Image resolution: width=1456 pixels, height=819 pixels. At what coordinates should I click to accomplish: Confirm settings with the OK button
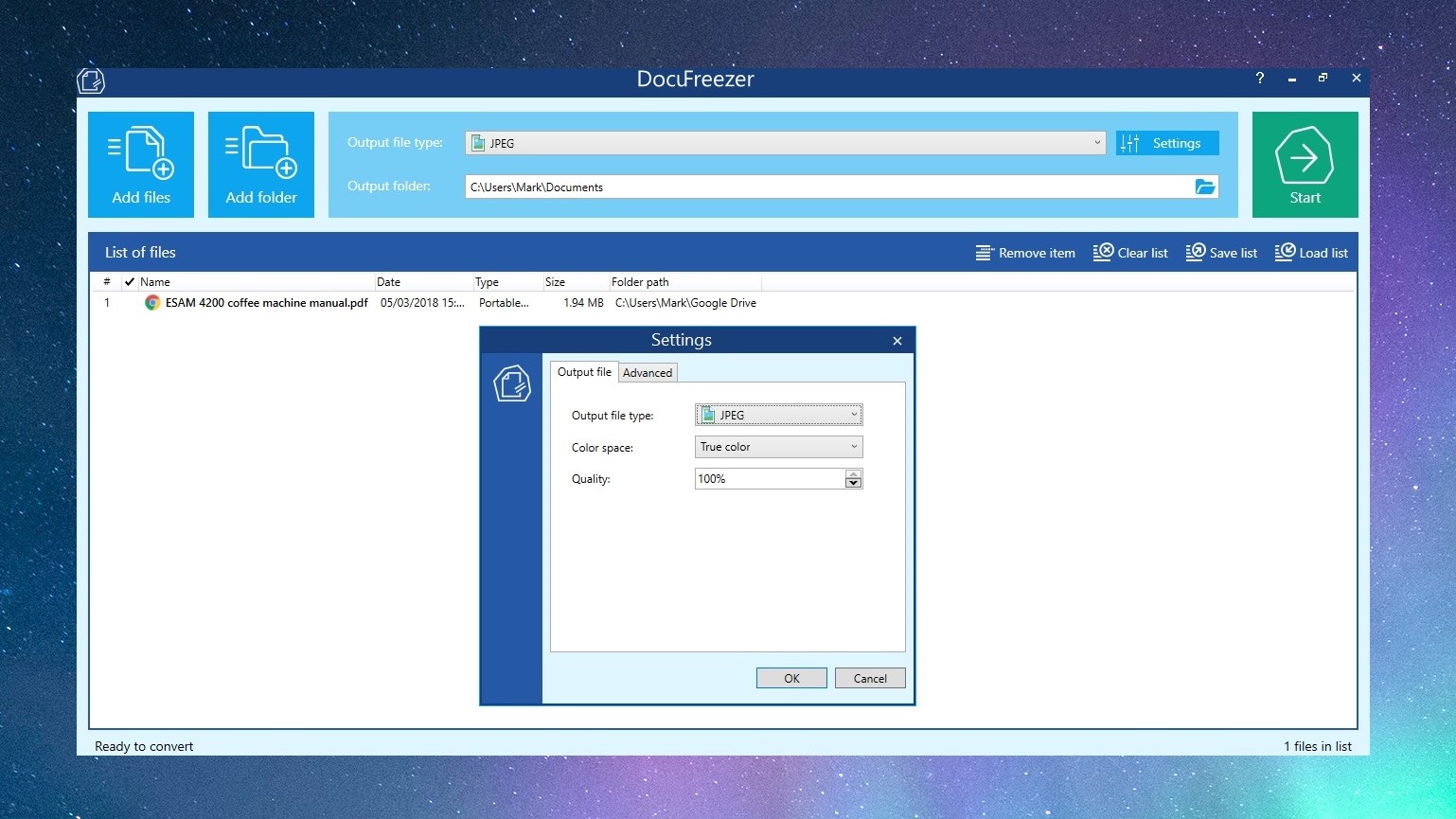[x=791, y=678]
